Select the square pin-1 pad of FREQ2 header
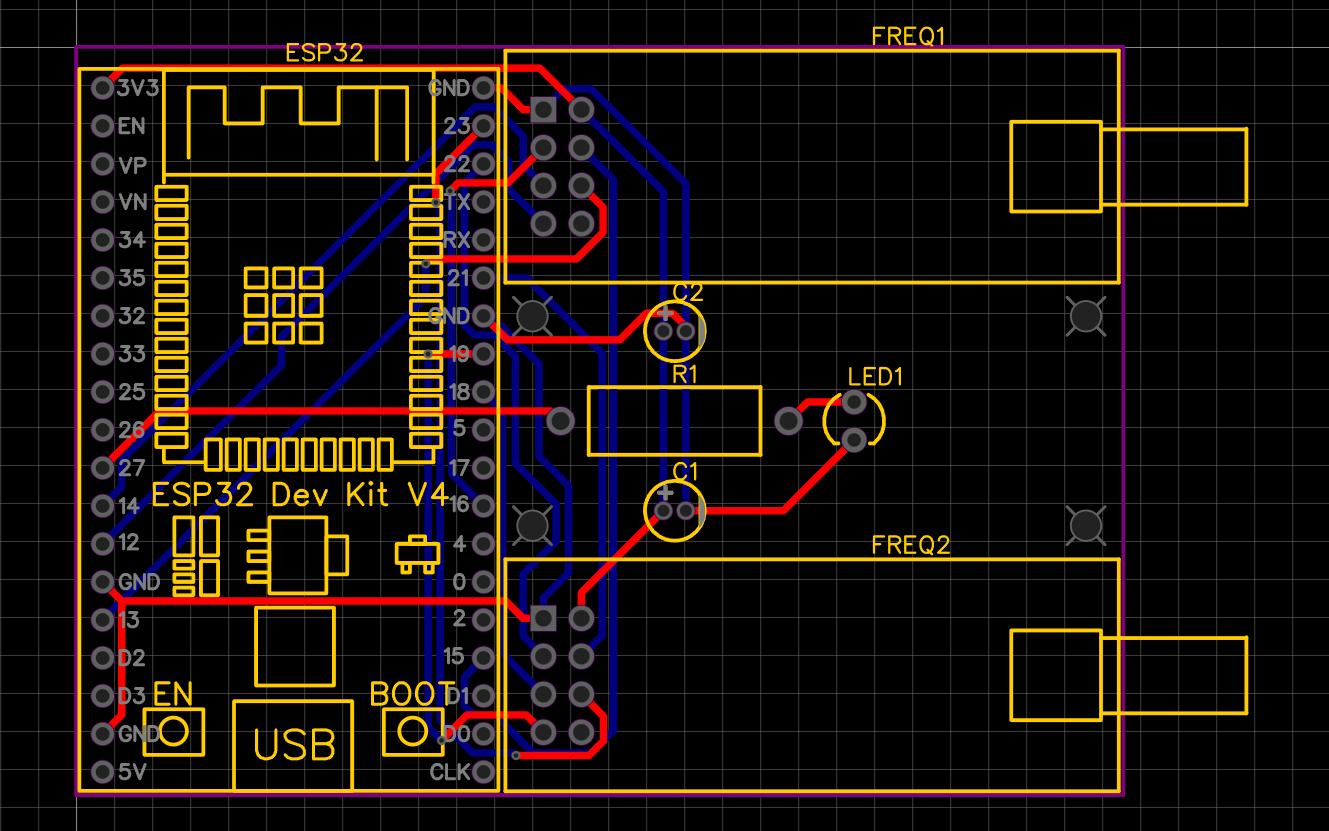This screenshot has height=831, width=1329. coord(543,618)
